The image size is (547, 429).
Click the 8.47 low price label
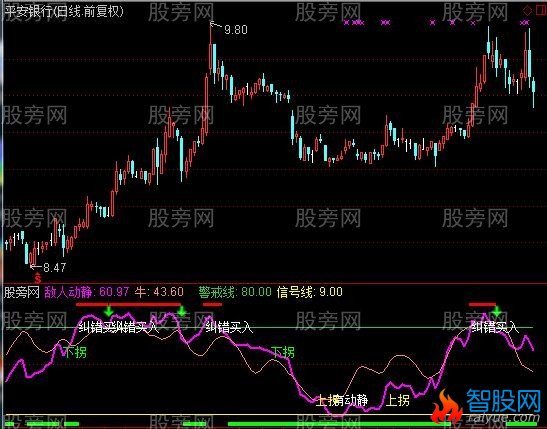point(54,268)
